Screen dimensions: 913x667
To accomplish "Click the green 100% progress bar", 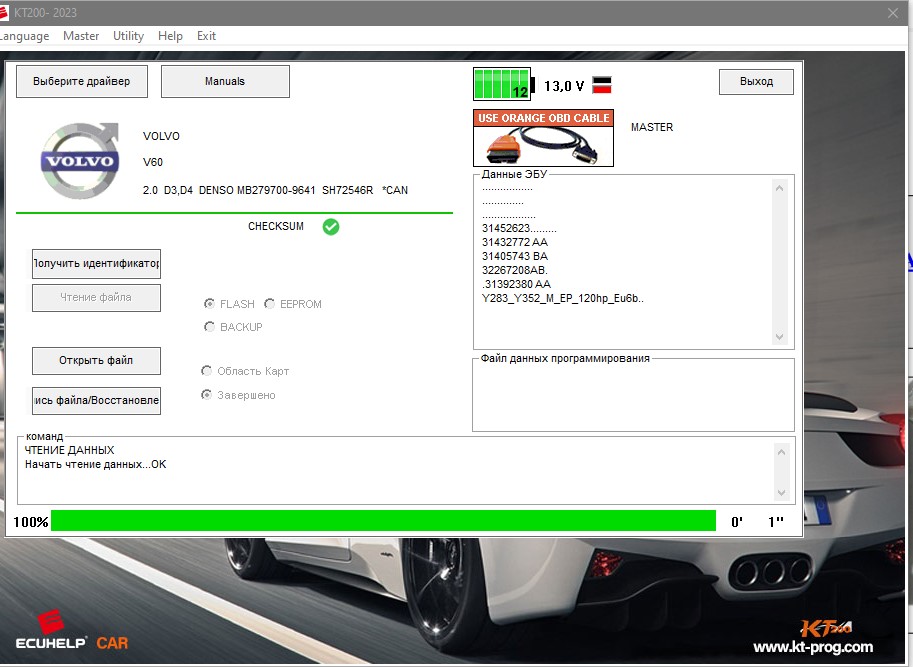I will click(383, 521).
